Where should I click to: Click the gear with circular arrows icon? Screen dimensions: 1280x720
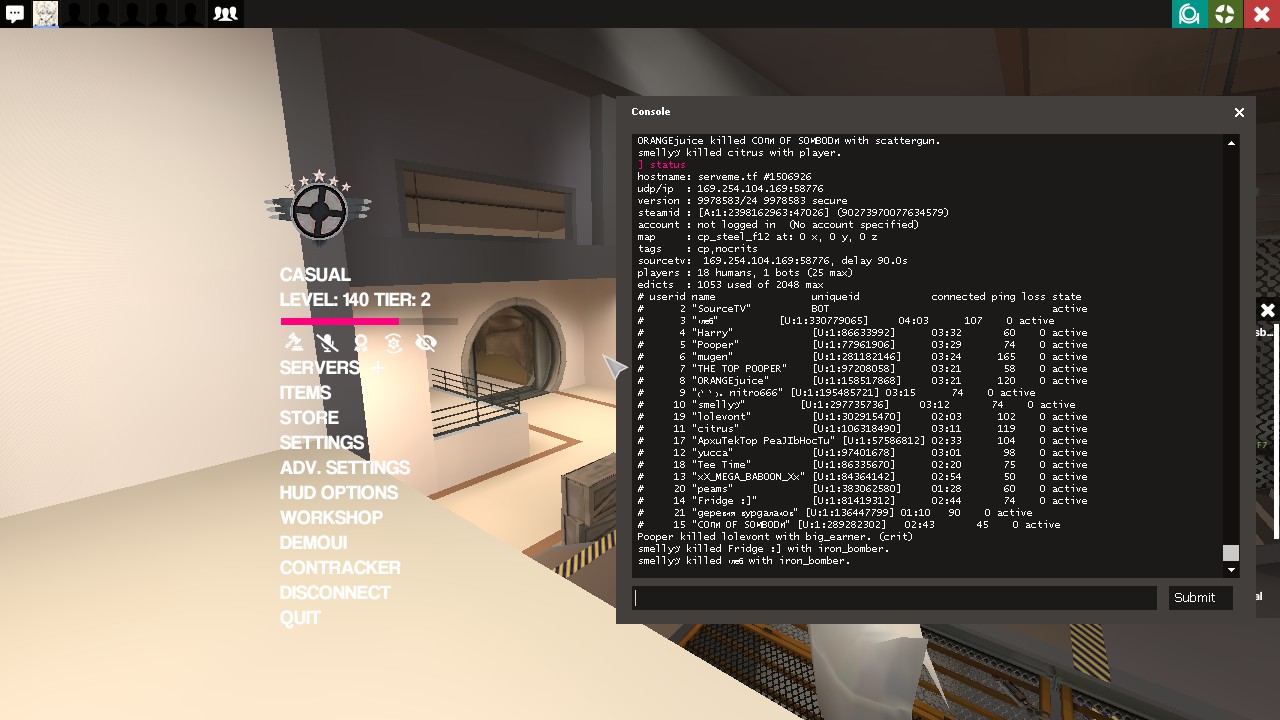click(394, 343)
